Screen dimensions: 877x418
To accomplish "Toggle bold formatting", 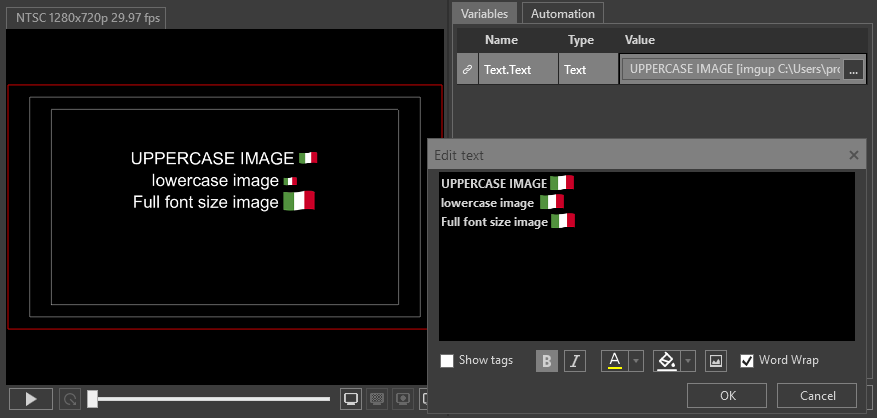I will click(x=547, y=361).
